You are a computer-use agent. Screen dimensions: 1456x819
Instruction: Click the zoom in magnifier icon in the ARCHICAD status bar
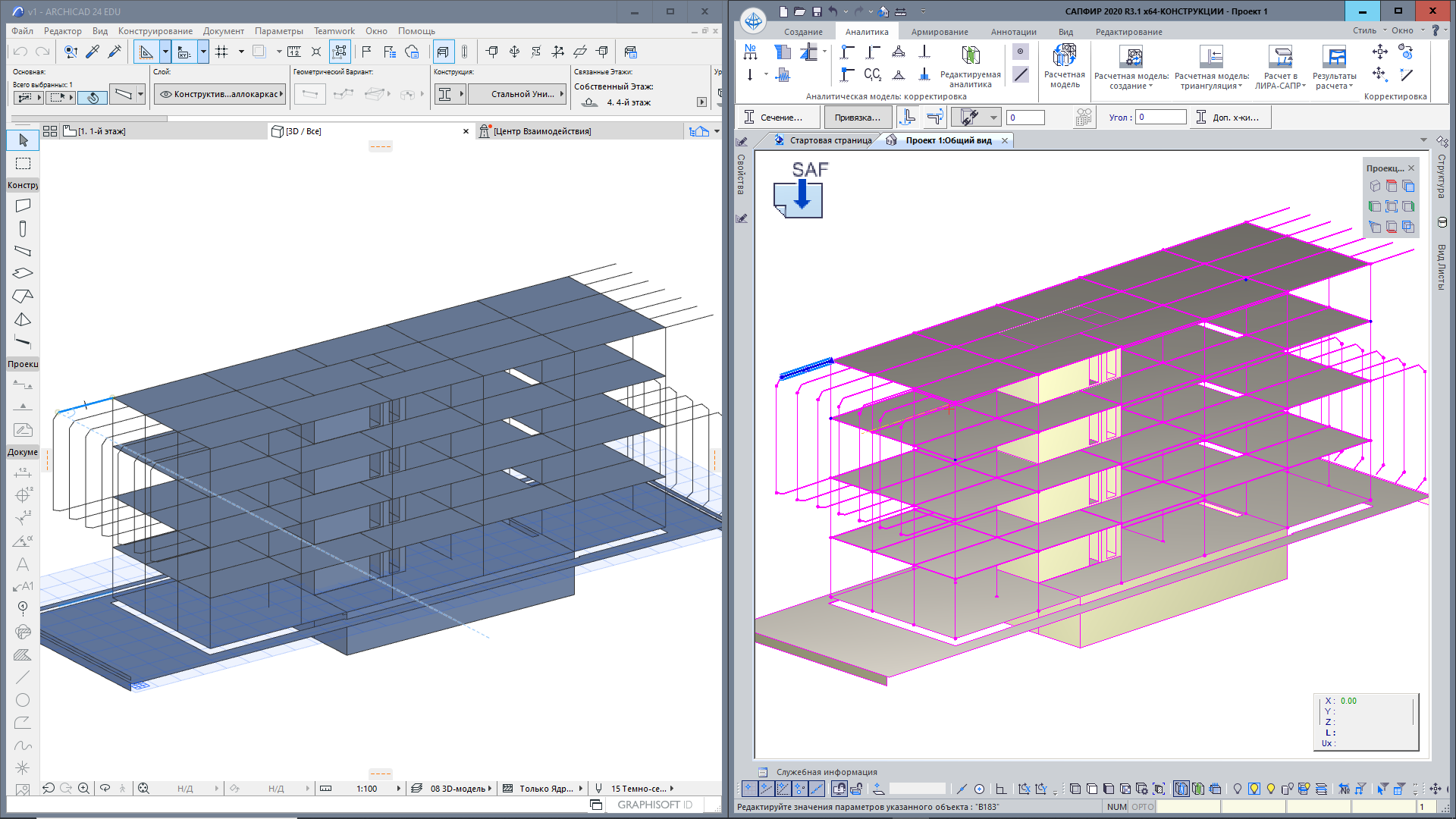(x=83, y=789)
